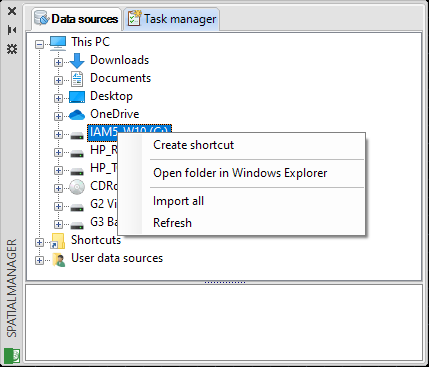
Task: Select the This PC label
Action: [90, 42]
